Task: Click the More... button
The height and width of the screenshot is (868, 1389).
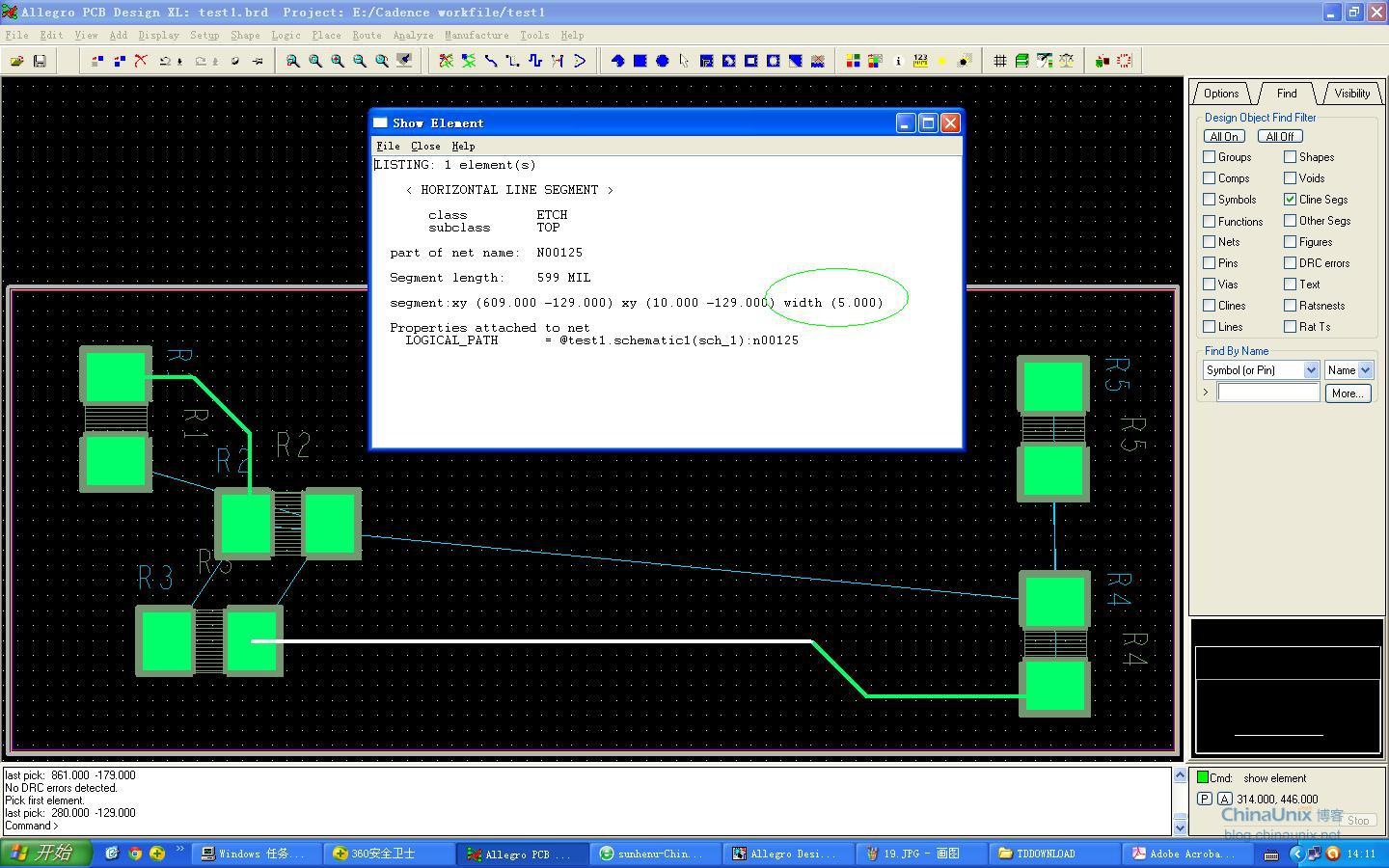Action: (x=1347, y=393)
